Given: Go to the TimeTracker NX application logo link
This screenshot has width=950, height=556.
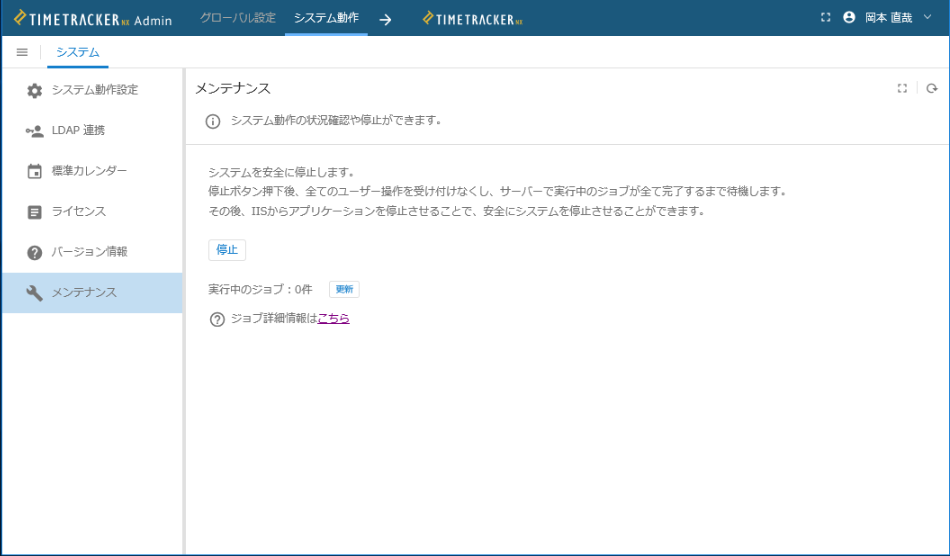Looking at the screenshot, I should tap(472, 19).
